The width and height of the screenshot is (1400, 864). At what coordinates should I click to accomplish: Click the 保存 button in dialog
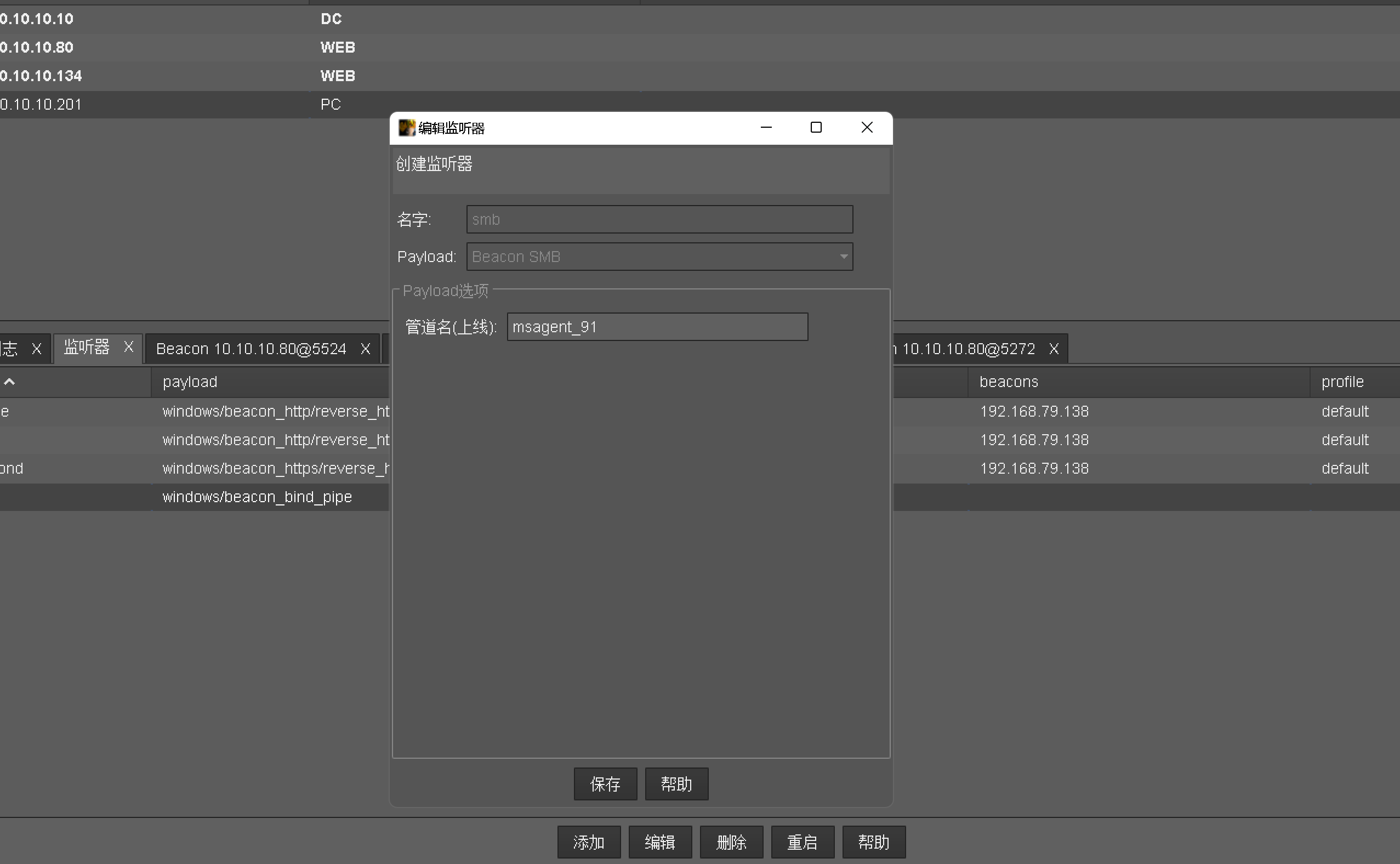pos(605,784)
